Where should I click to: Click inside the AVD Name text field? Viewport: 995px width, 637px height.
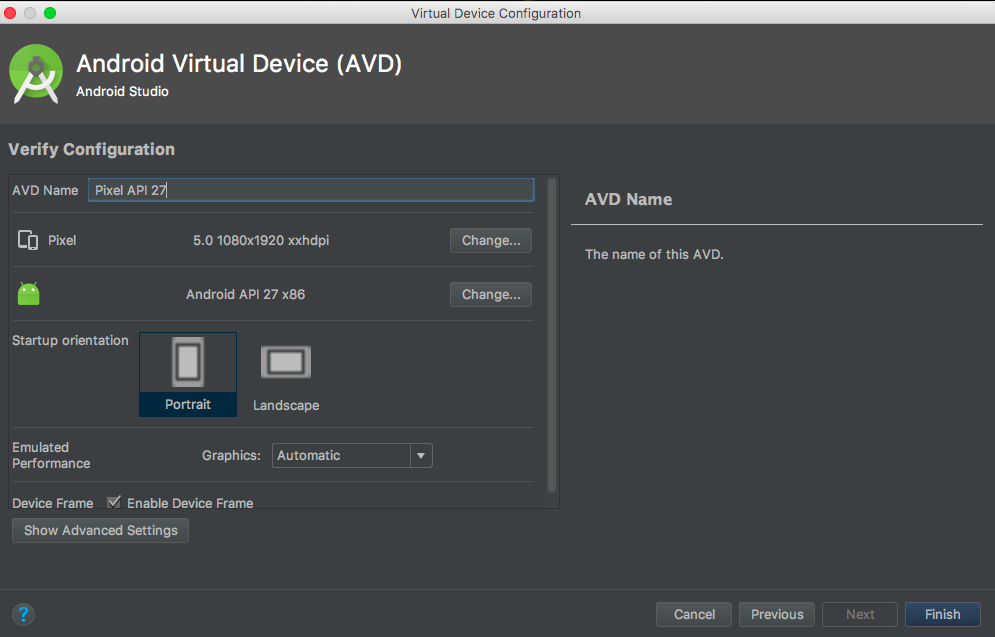point(310,189)
